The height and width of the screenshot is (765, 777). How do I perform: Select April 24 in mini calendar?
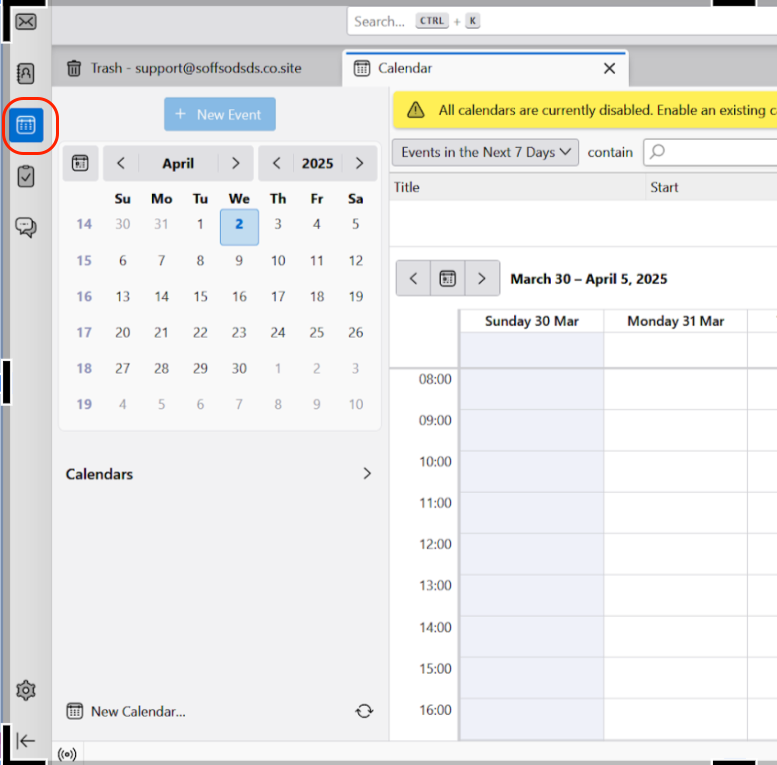[x=278, y=332]
